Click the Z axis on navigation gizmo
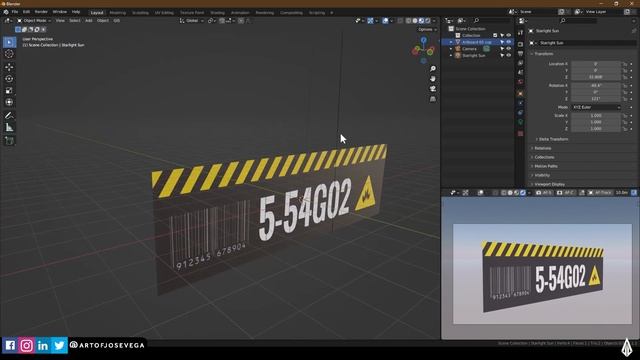Image resolution: width=640 pixels, height=360 pixels. (x=424, y=40)
